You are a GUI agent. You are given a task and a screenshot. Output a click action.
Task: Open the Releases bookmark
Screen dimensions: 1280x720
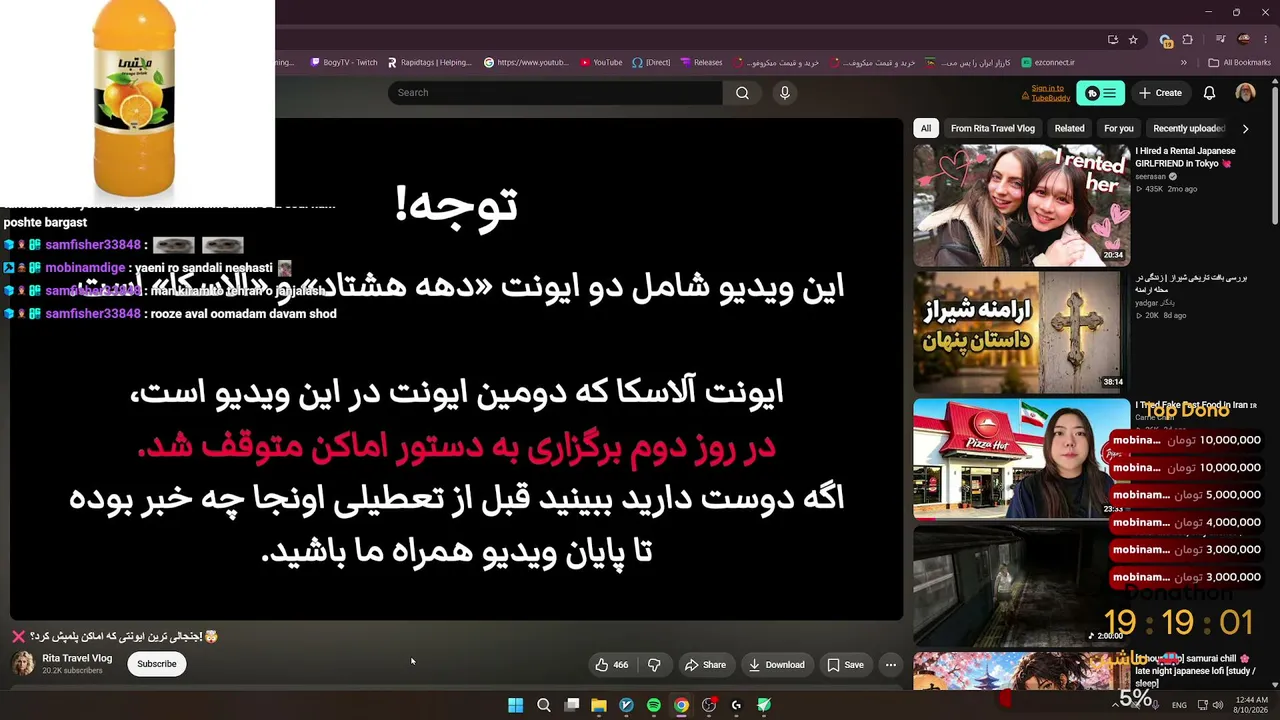[701, 62]
